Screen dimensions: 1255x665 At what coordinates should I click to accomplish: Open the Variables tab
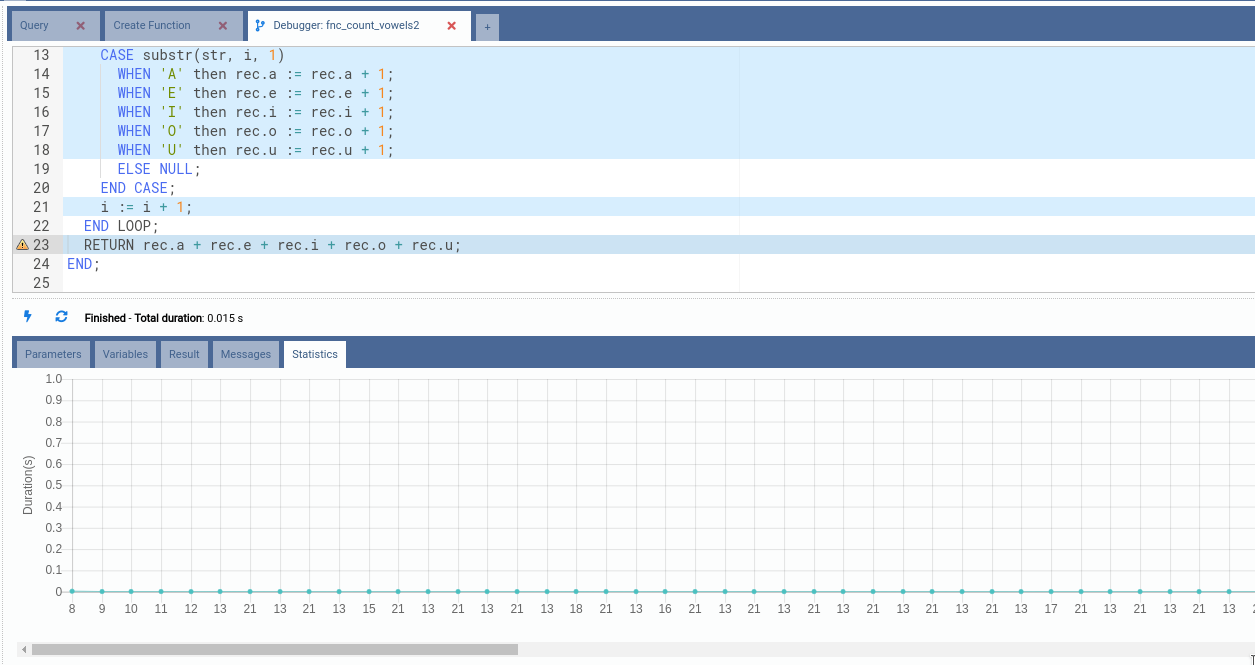(125, 354)
